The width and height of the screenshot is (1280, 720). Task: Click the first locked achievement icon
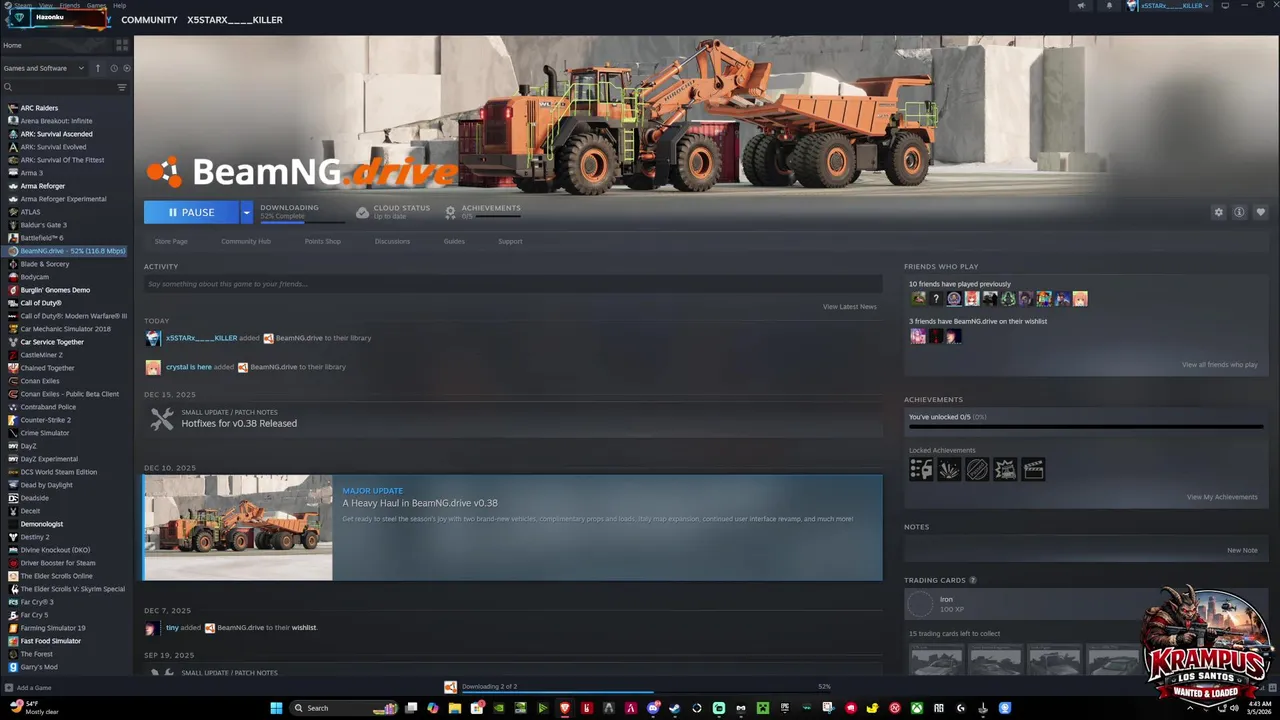[x=921, y=469]
